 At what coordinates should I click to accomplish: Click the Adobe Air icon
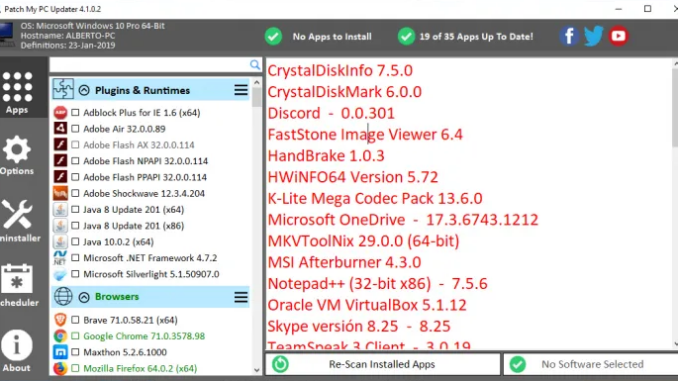point(60,128)
